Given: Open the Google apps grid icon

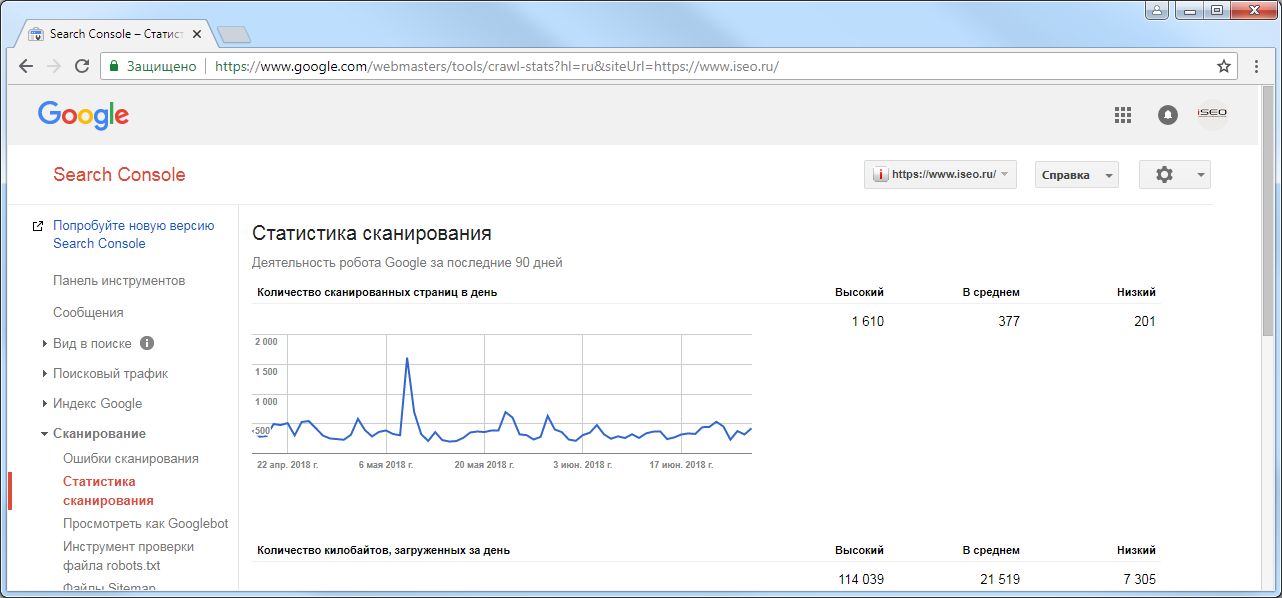Looking at the screenshot, I should click(x=1122, y=115).
